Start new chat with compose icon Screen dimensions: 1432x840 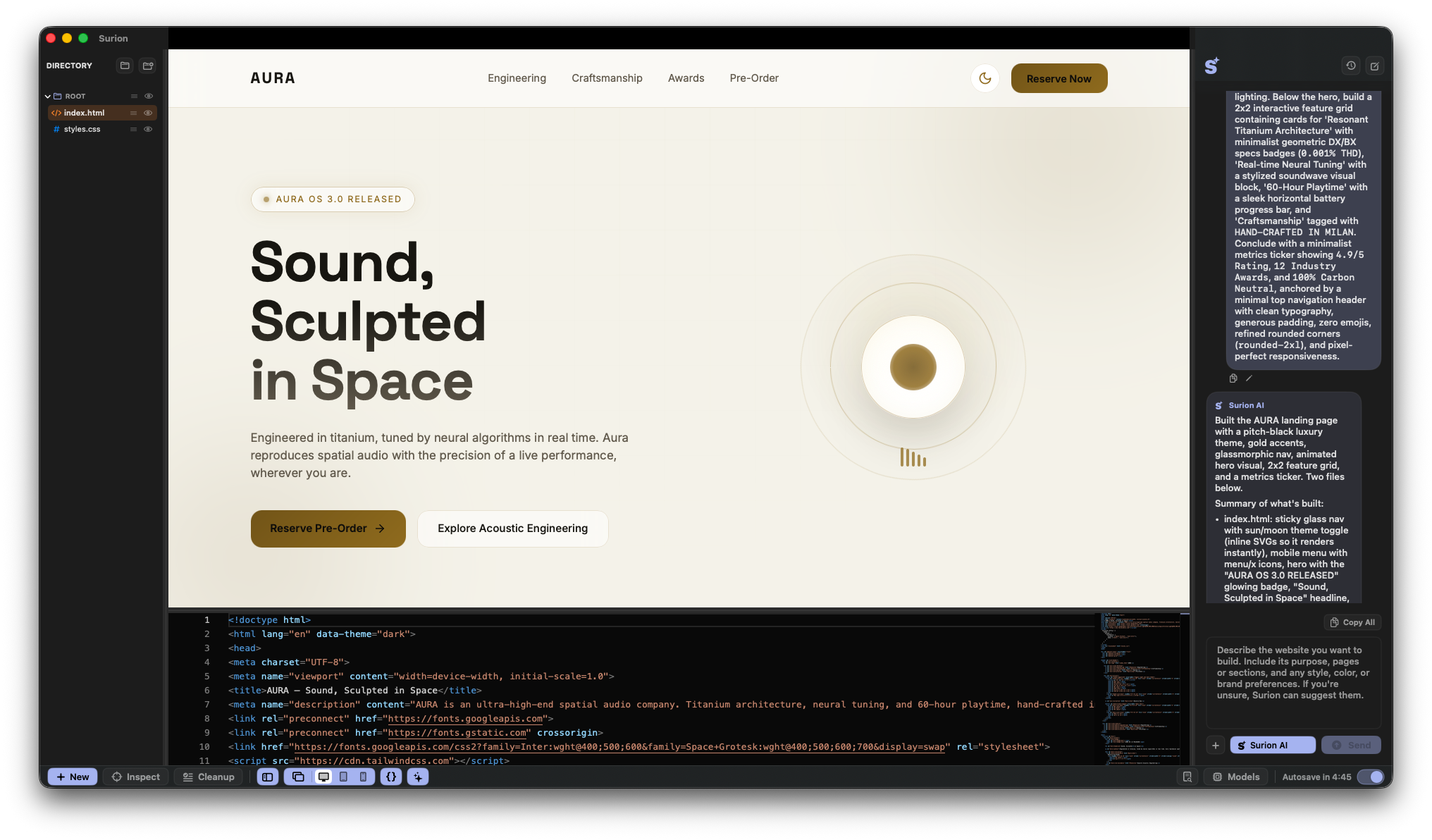point(1374,66)
